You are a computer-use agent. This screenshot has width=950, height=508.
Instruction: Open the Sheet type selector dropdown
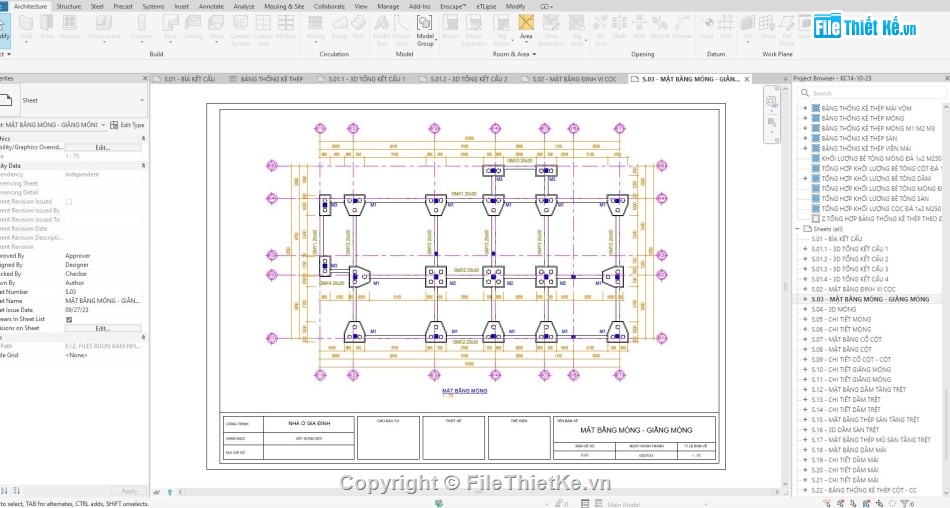pyautogui.click(x=142, y=101)
